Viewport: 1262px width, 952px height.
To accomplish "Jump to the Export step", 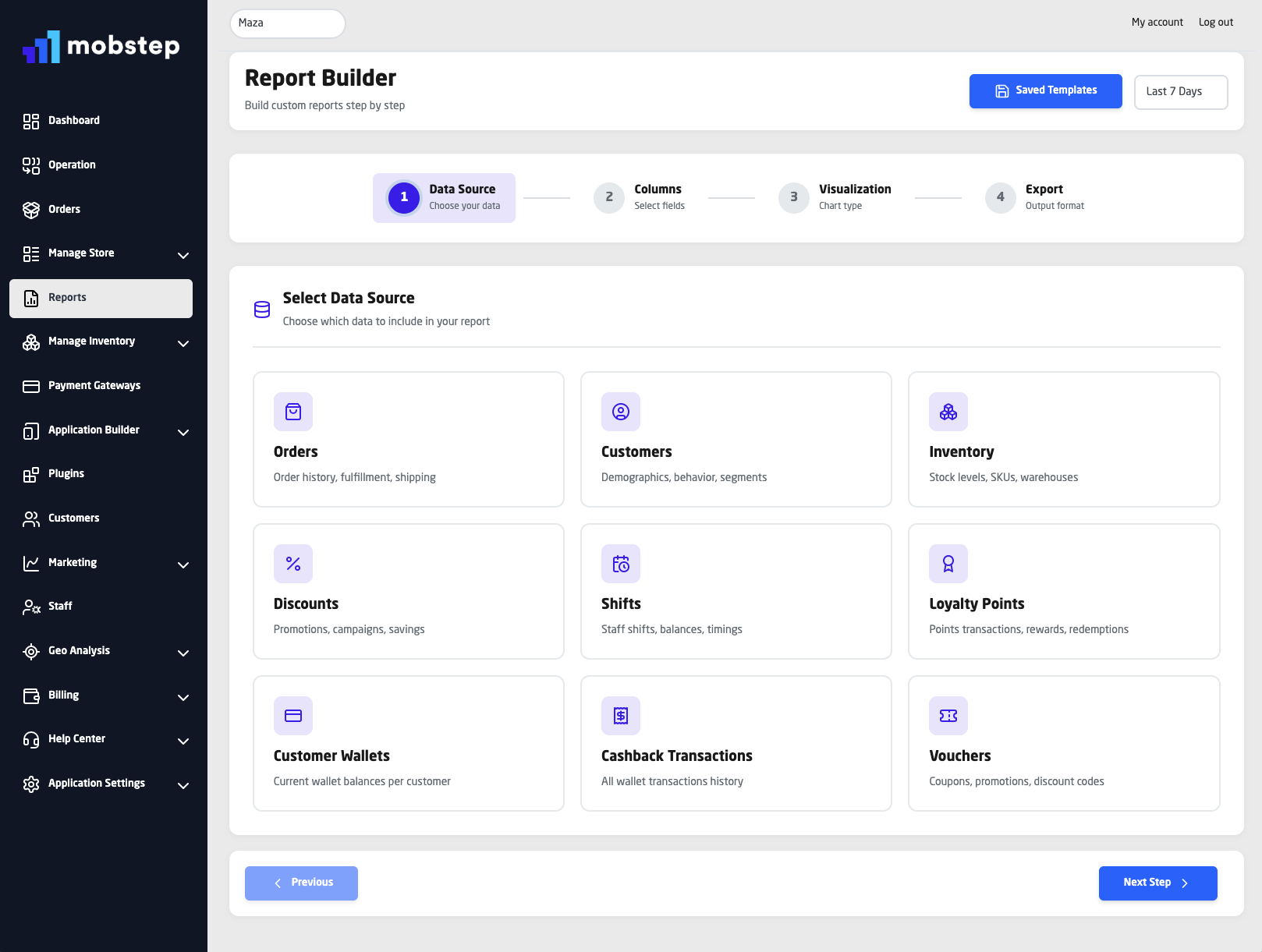I will pos(1036,197).
